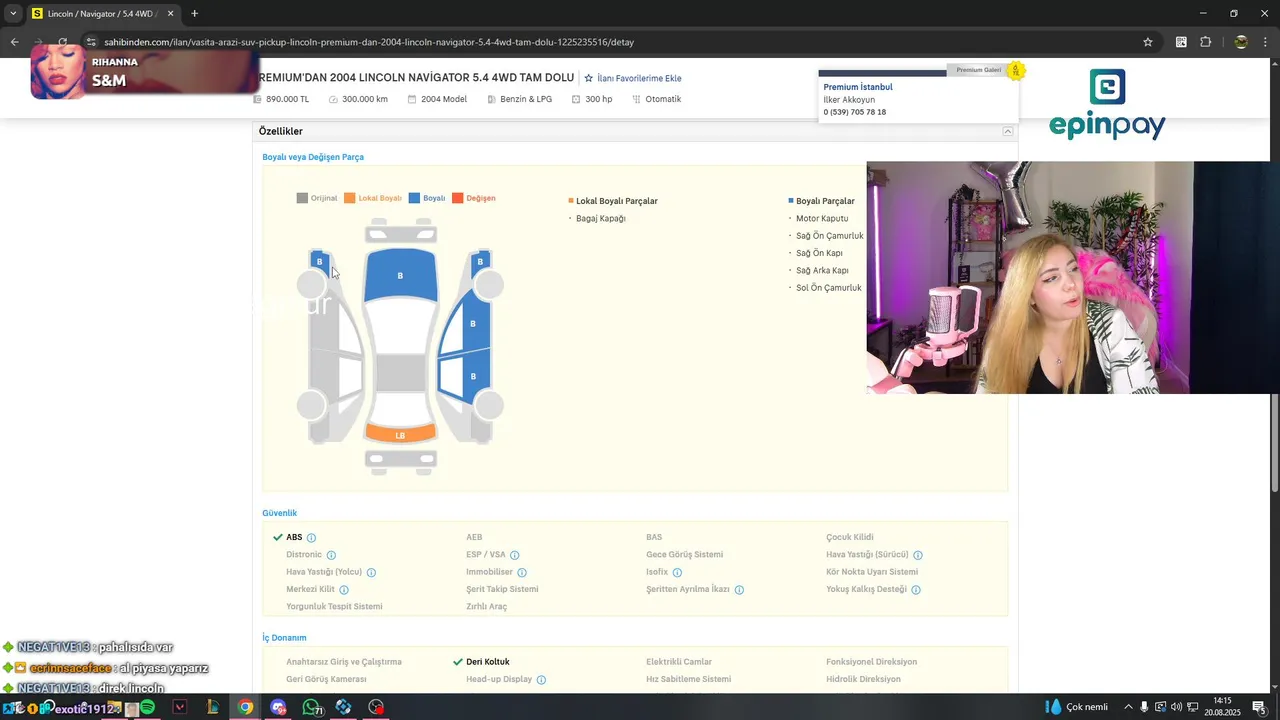This screenshot has height=720, width=1280.
Task: Click the volume speaker tray icon
Action: pyautogui.click(x=1176, y=707)
